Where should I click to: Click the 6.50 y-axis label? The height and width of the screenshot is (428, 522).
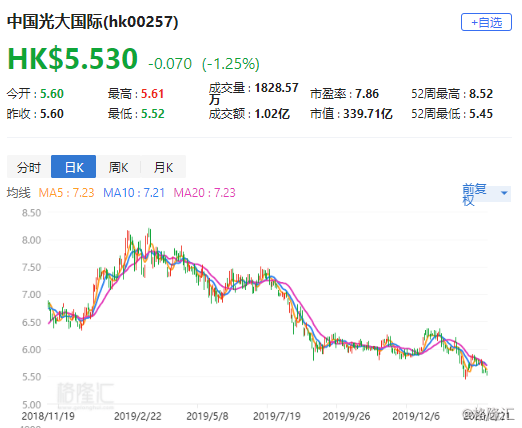[31, 322]
